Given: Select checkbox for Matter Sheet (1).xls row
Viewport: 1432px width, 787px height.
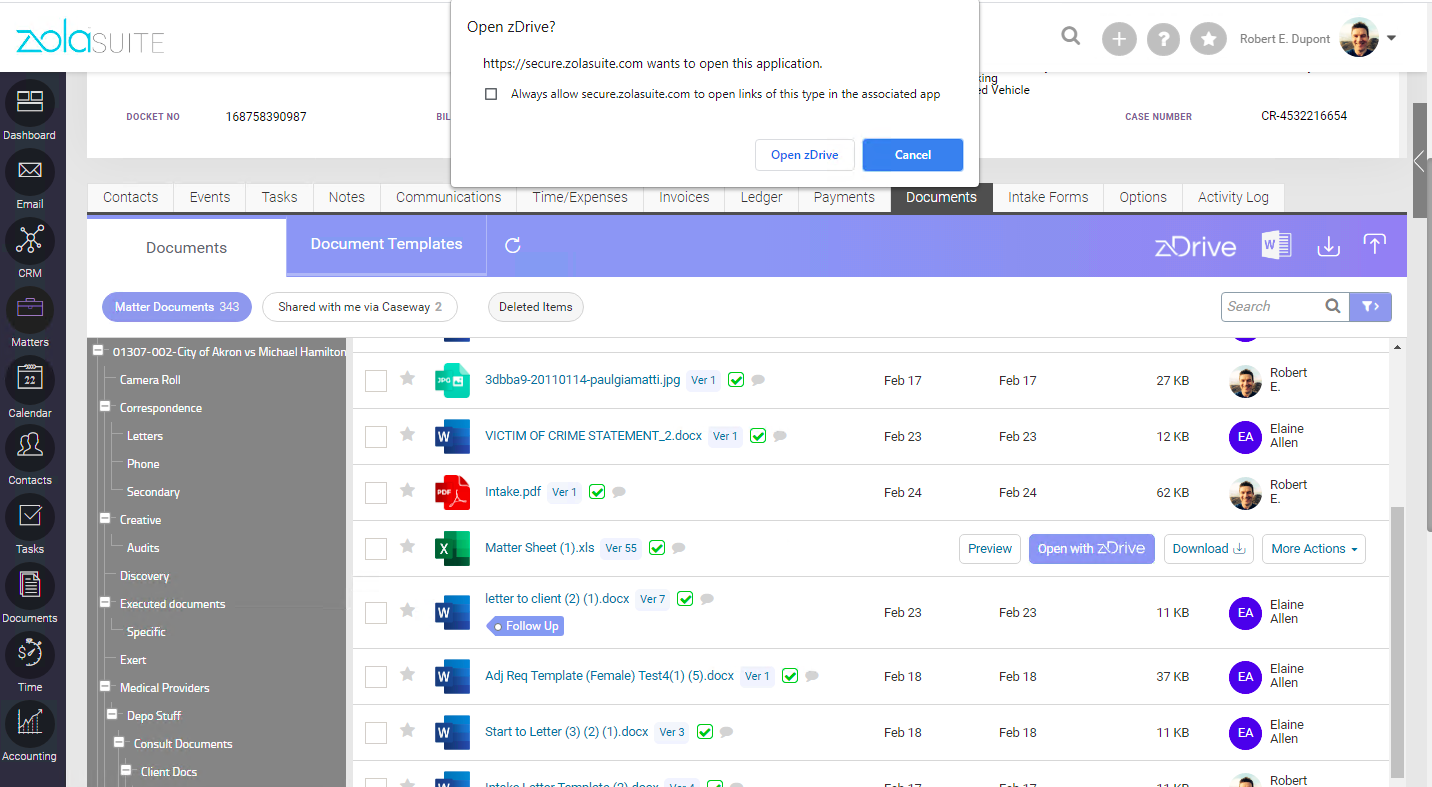Looking at the screenshot, I should [x=376, y=549].
